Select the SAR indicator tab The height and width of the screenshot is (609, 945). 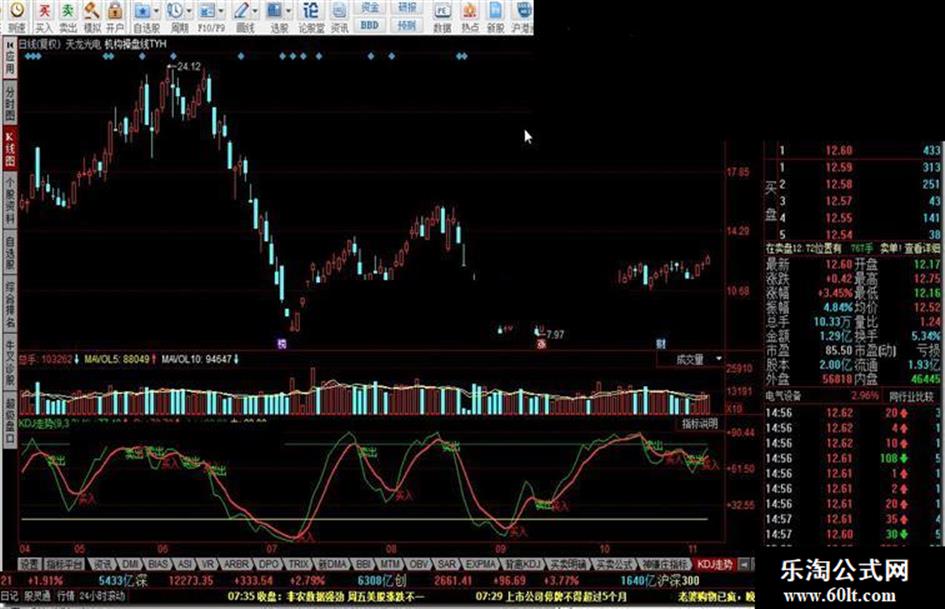pos(447,564)
